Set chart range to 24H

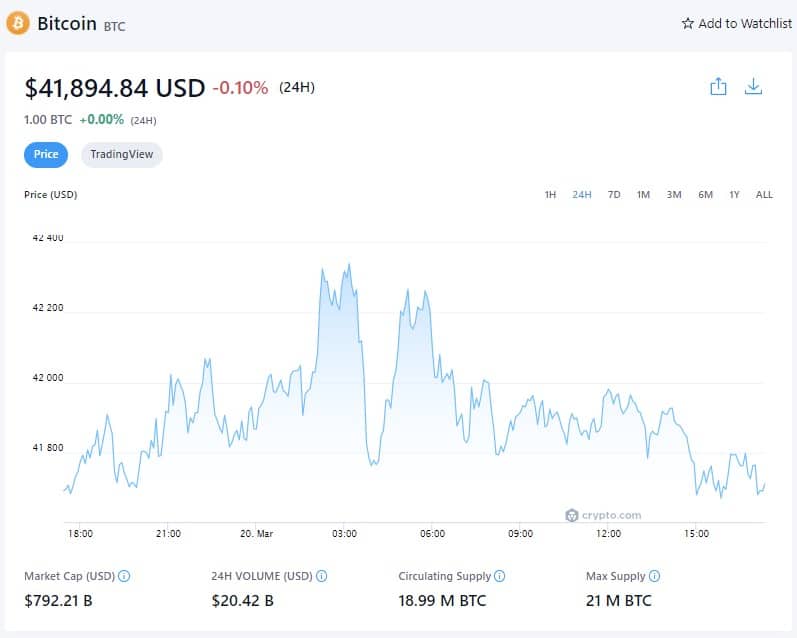click(x=581, y=195)
